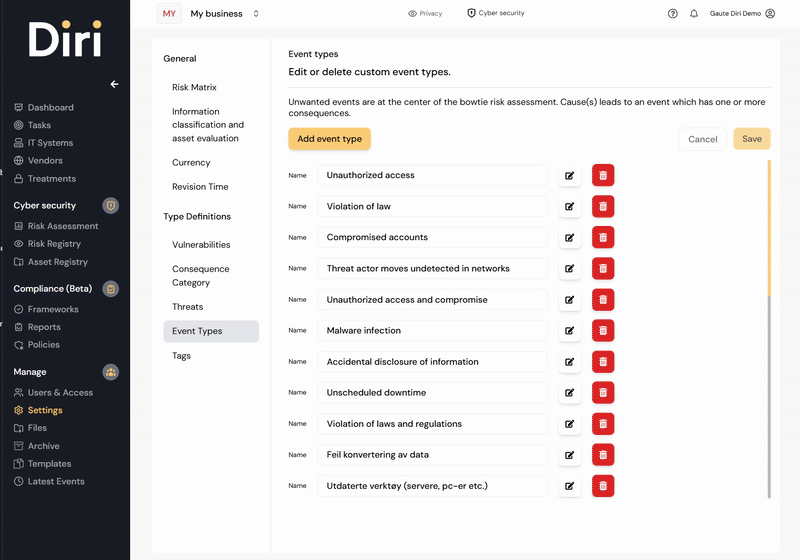The image size is (800, 560).
Task: Open Asset Registry in the sidebar
Action: point(51,262)
